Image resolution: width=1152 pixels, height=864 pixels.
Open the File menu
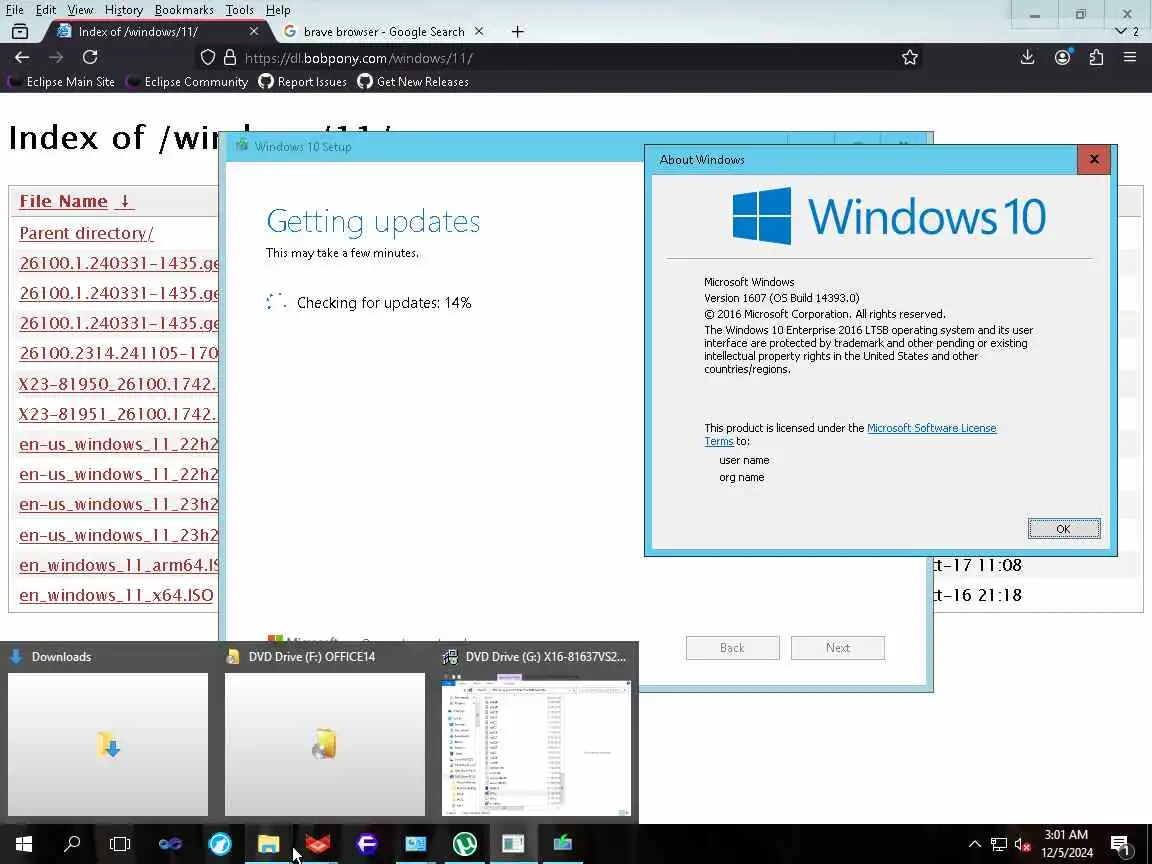[15, 10]
